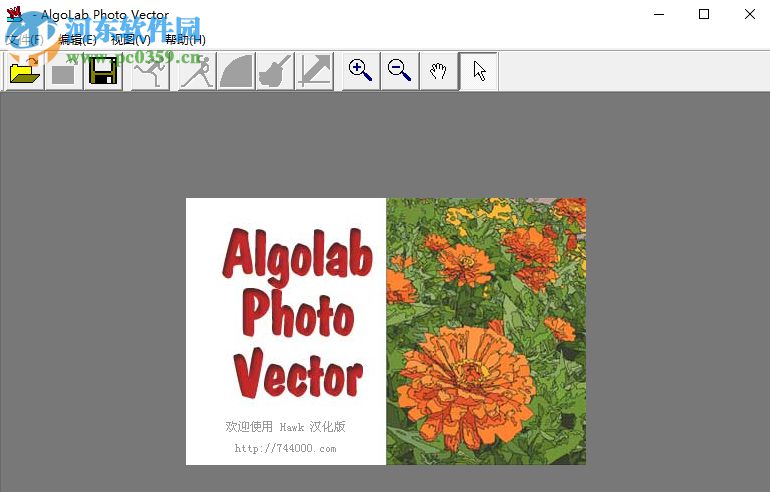Click the lunging figure toolbar icon
The width and height of the screenshot is (770, 492).
click(x=197, y=72)
